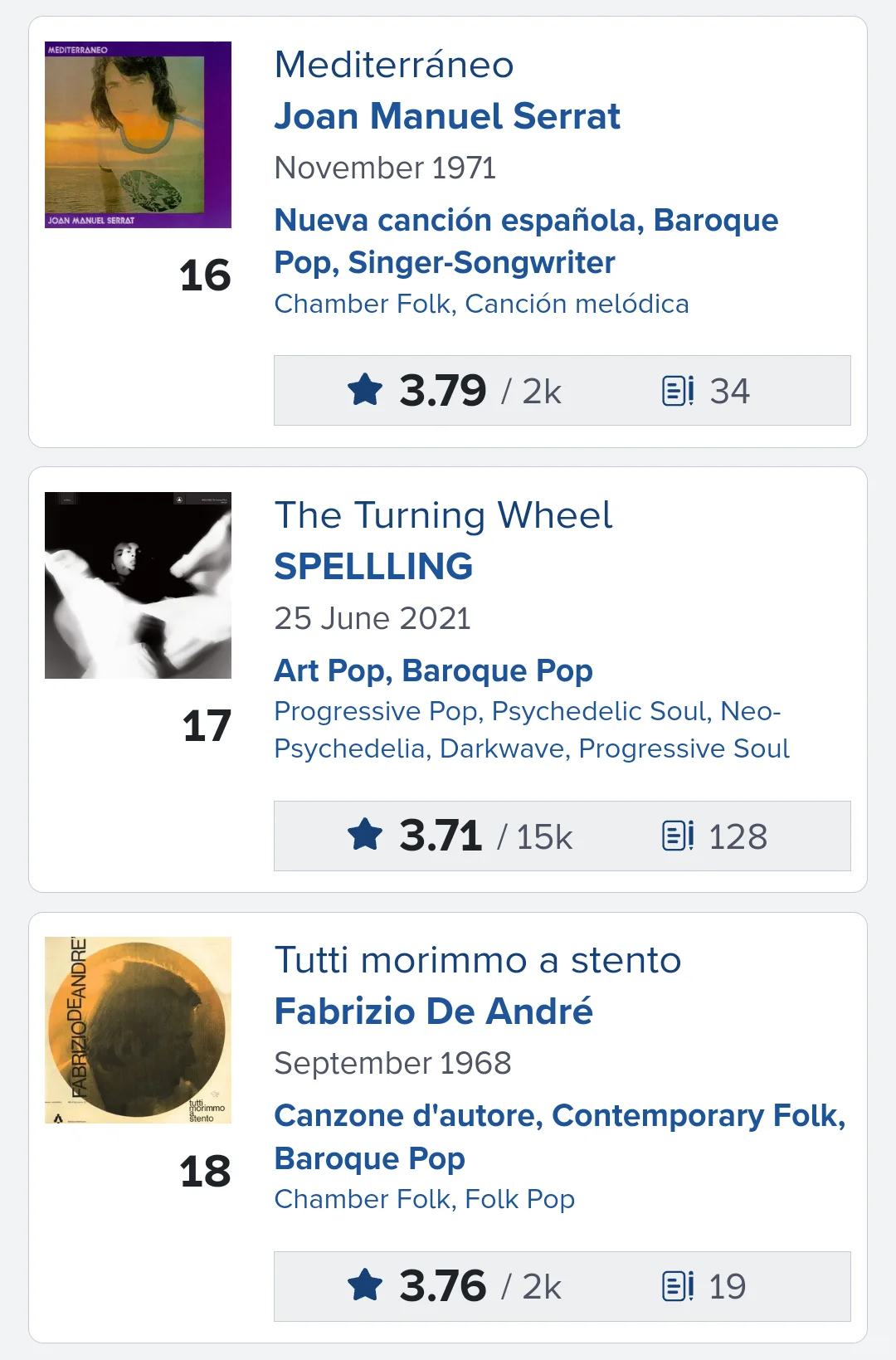Viewport: 896px width, 1360px height.
Task: Visit the SPELLLING artist page
Action: click(x=373, y=567)
